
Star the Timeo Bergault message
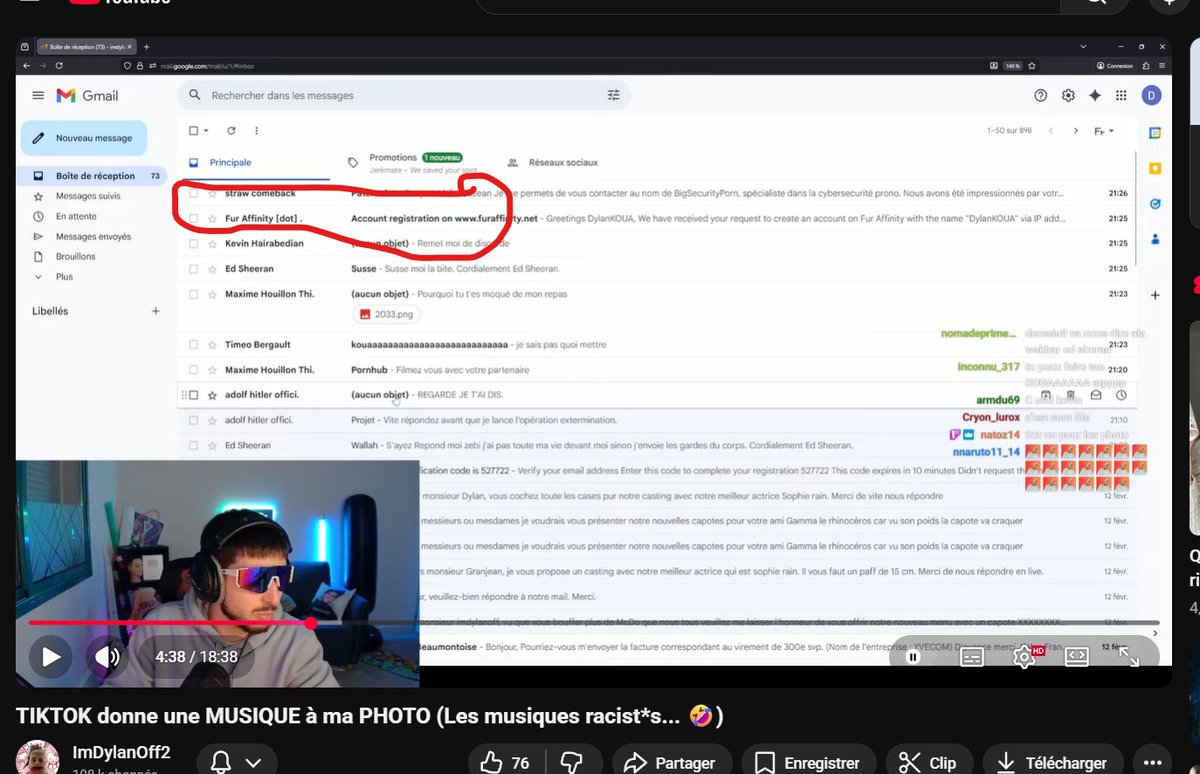212,344
